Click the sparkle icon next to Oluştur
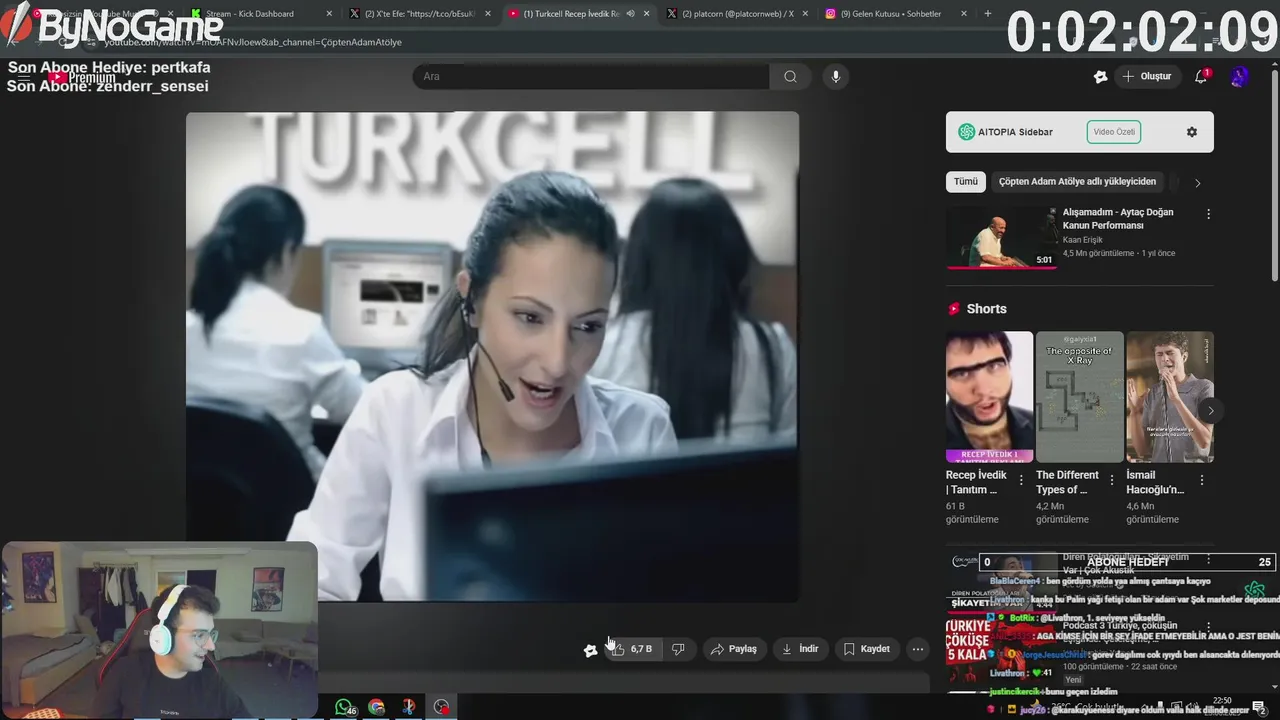Screen dimensions: 1280x720 tap(1101, 76)
